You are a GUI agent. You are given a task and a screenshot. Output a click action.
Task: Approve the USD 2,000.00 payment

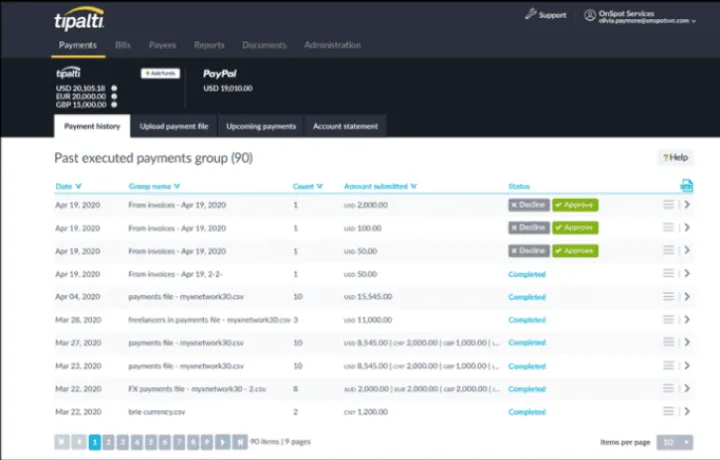576,204
